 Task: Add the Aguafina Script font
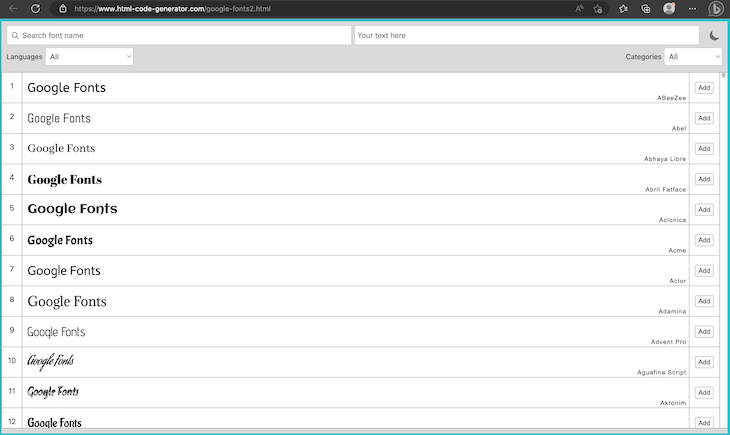[x=704, y=362]
